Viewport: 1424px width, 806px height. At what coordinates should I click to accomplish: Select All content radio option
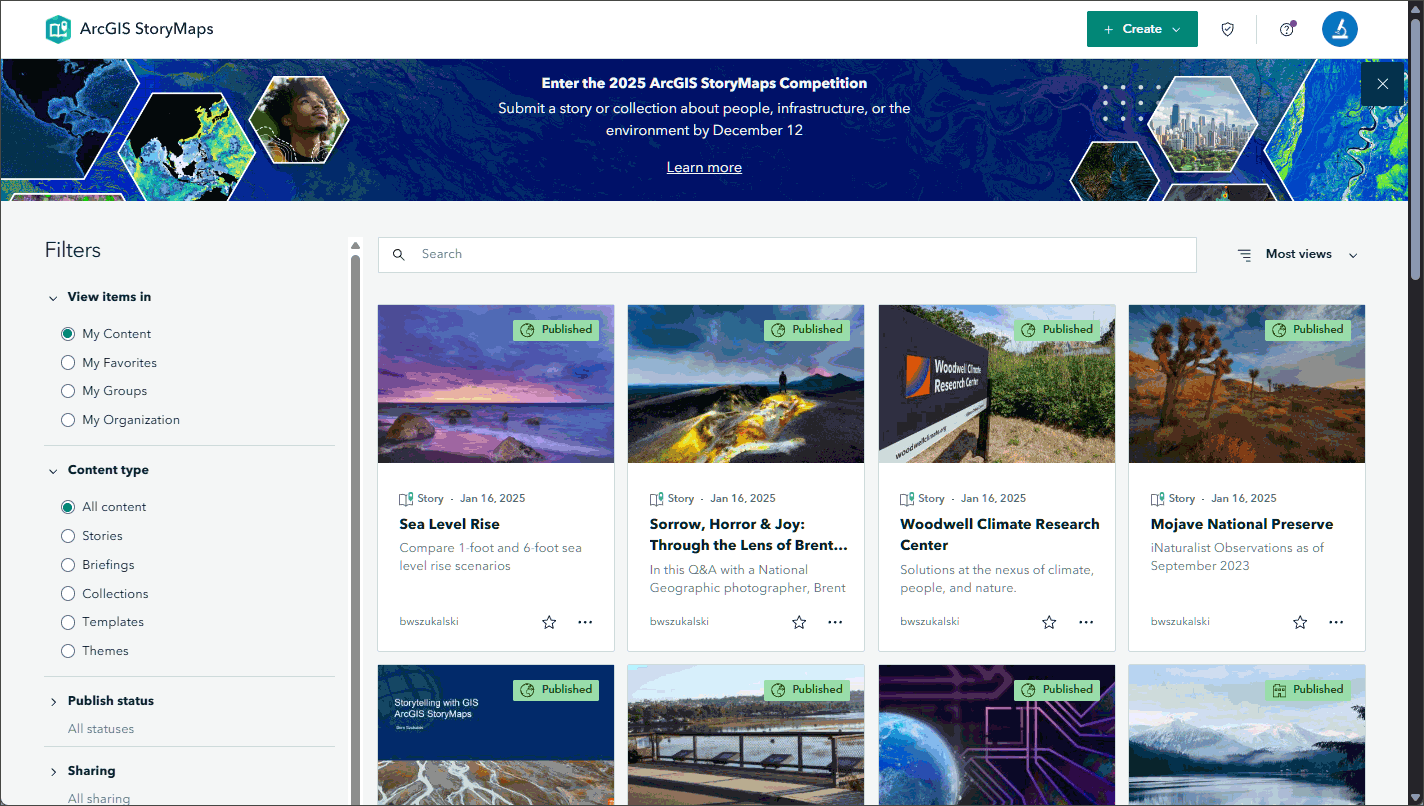(x=68, y=507)
